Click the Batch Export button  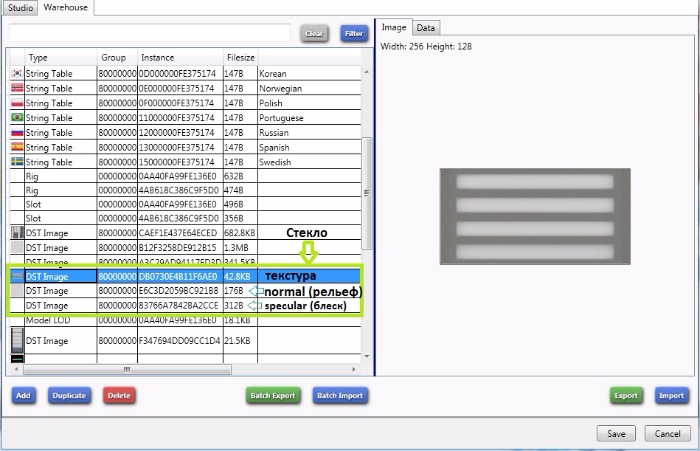click(x=273, y=395)
